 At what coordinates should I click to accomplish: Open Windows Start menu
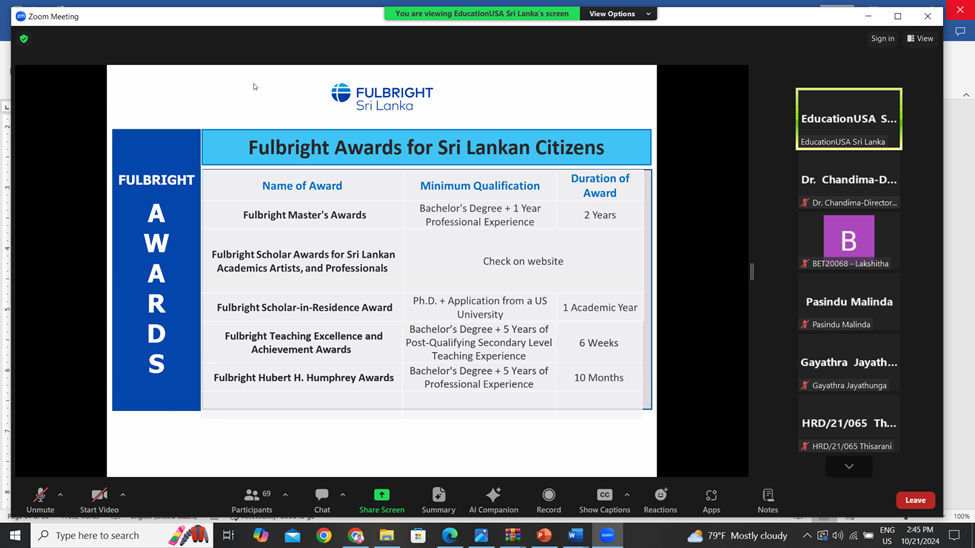pos(15,535)
